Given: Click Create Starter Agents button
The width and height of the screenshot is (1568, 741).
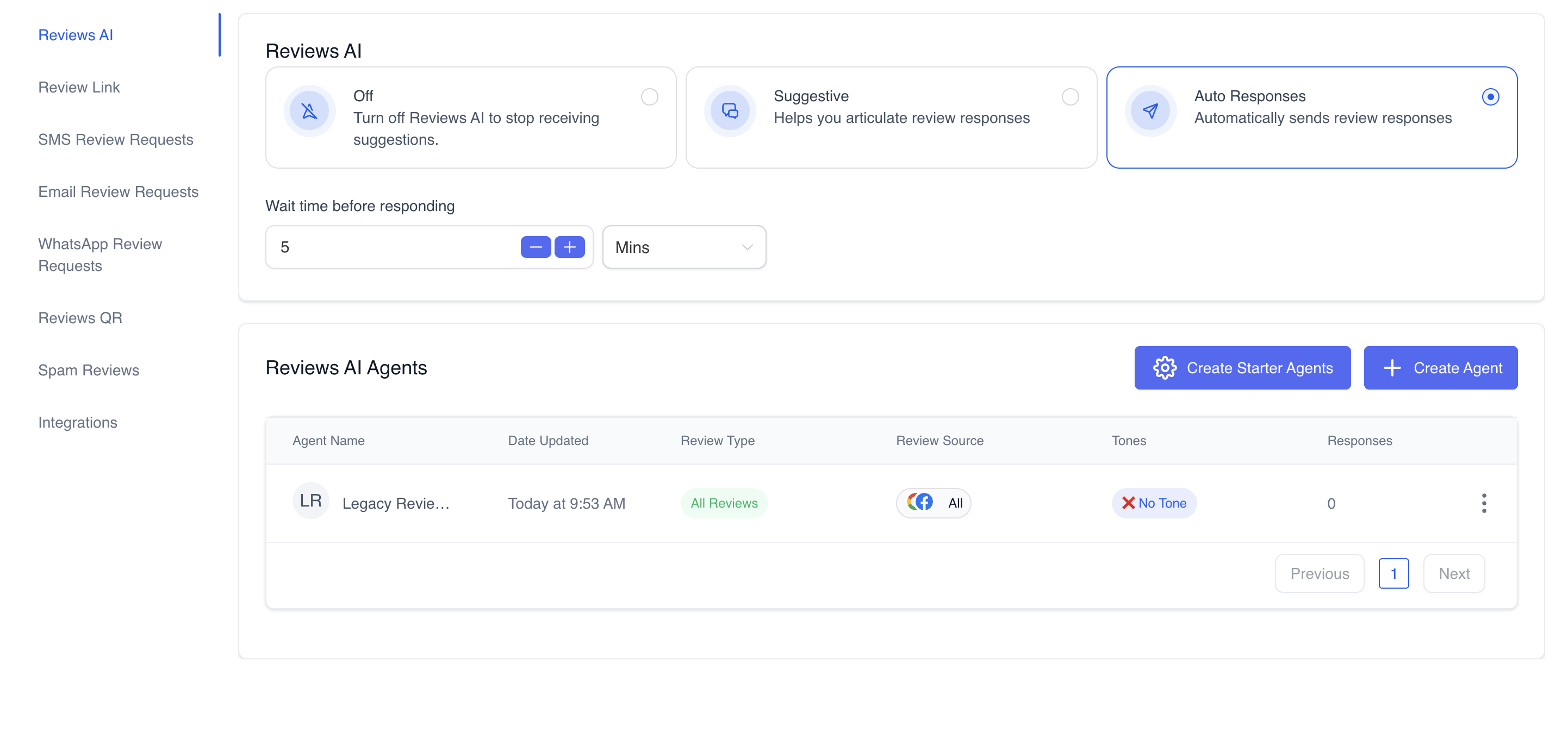Looking at the screenshot, I should click(x=1242, y=368).
